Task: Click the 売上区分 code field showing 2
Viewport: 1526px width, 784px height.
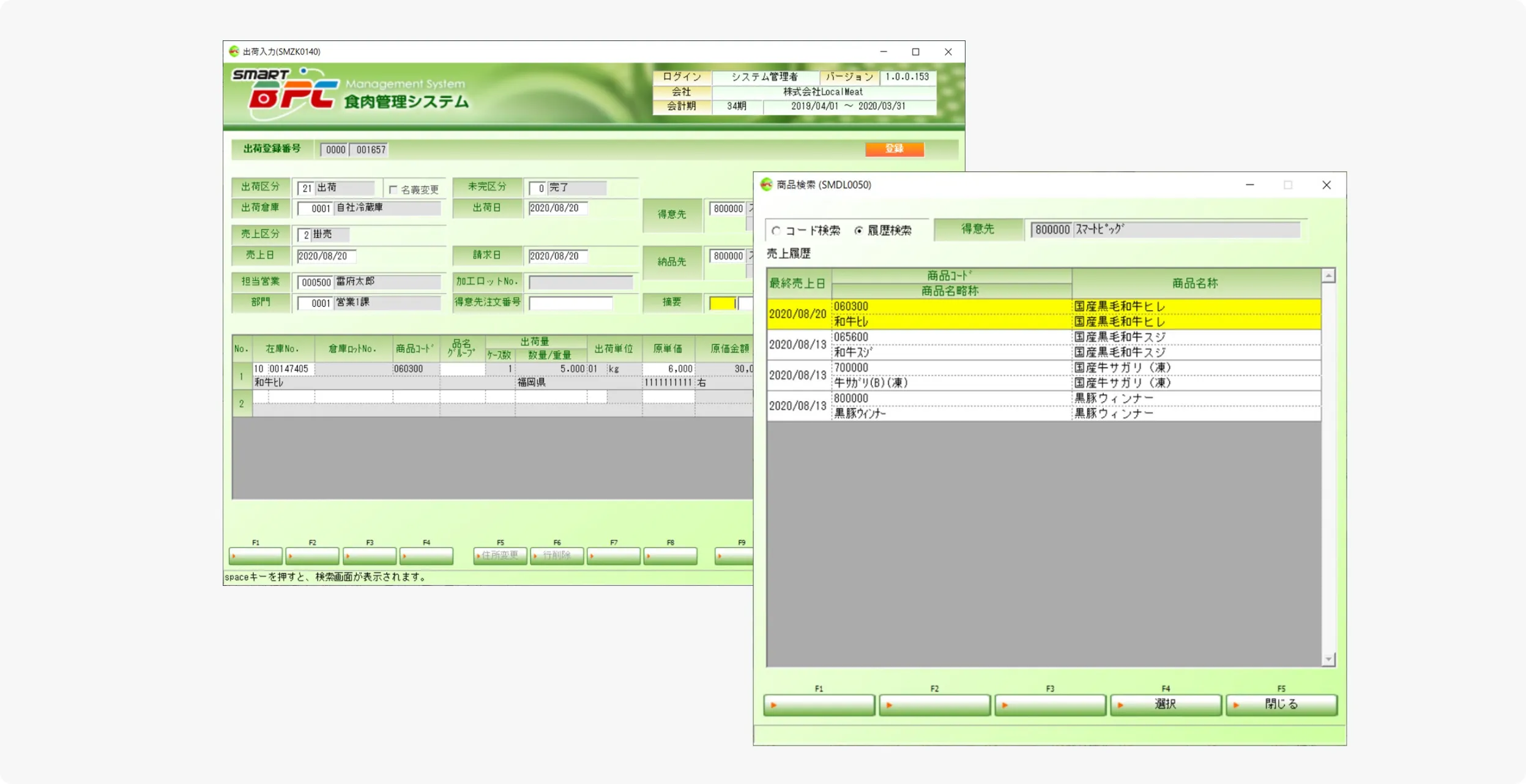Action: [304, 235]
